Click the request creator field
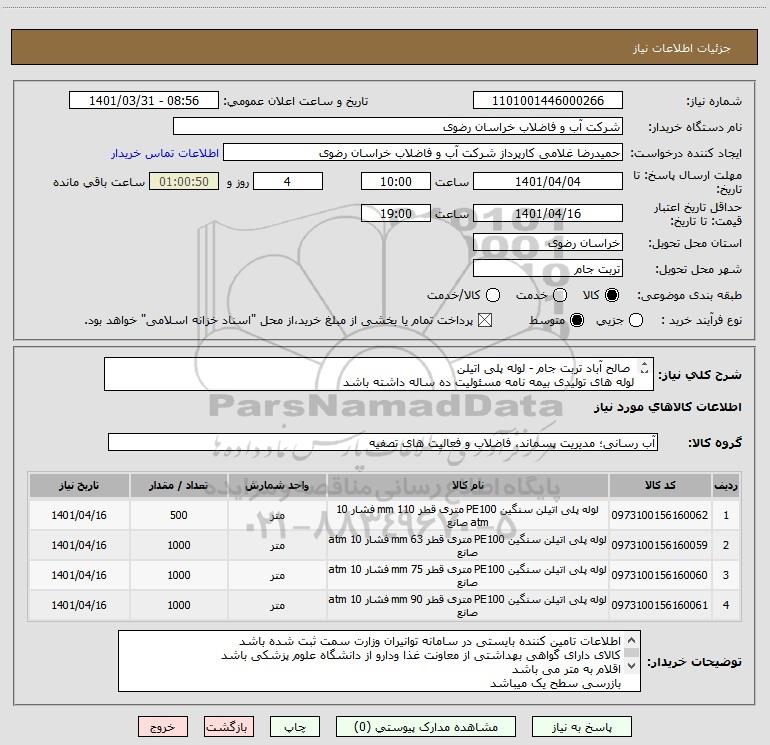The image size is (770, 745). click(x=423, y=153)
